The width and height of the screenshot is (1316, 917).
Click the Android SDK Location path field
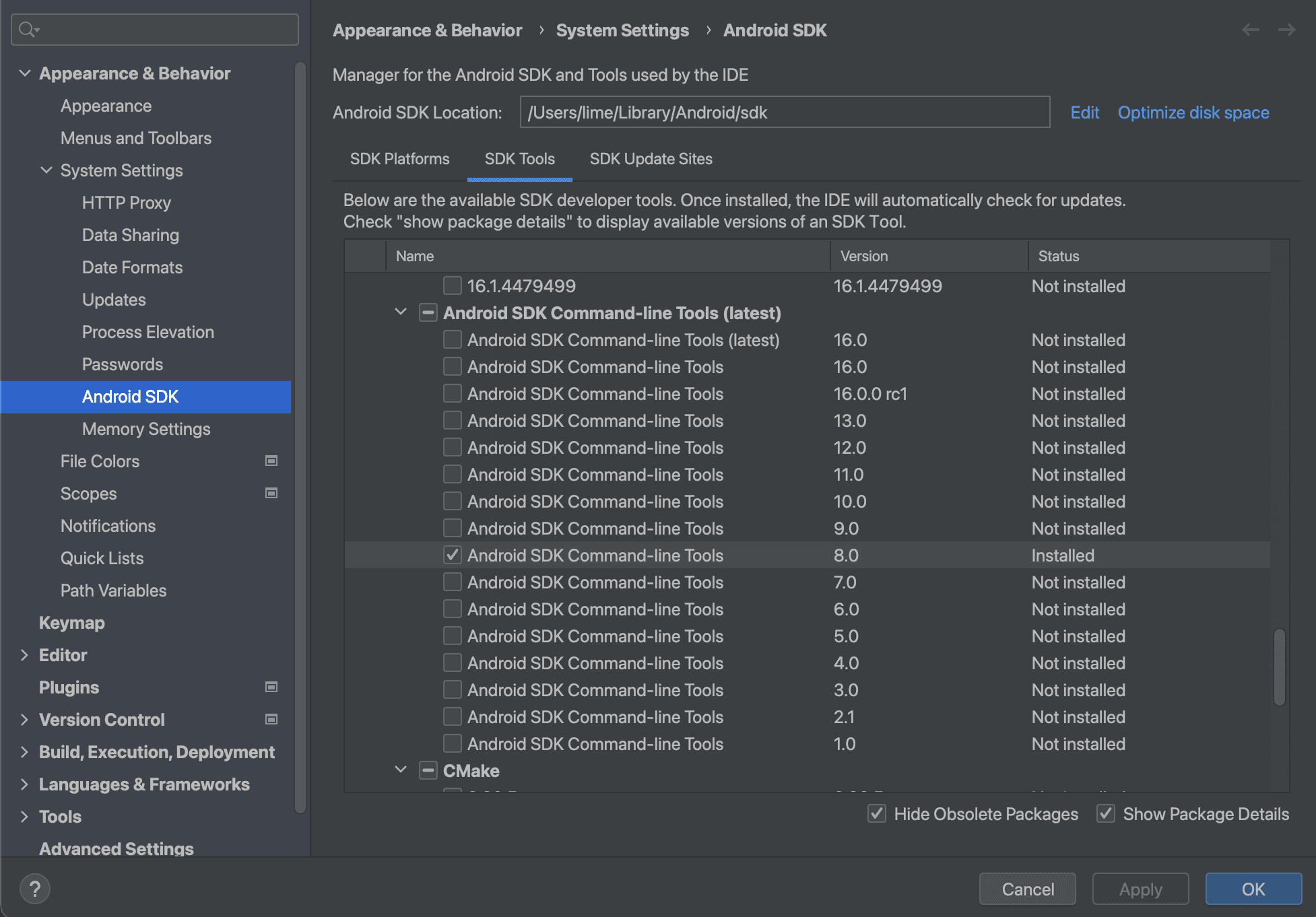pyautogui.click(x=785, y=112)
